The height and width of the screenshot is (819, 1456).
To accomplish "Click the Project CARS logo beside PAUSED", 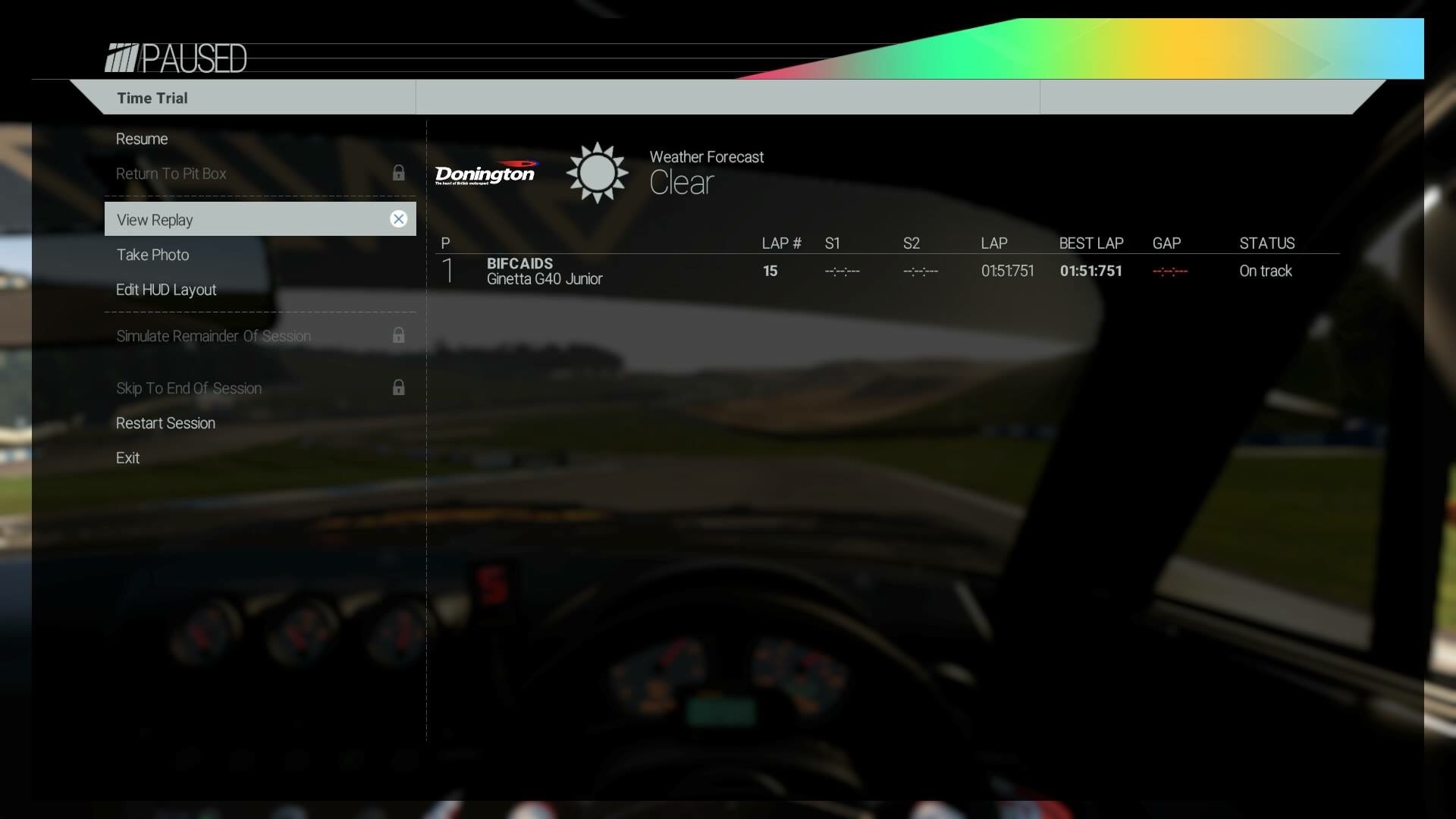I will pyautogui.click(x=121, y=58).
